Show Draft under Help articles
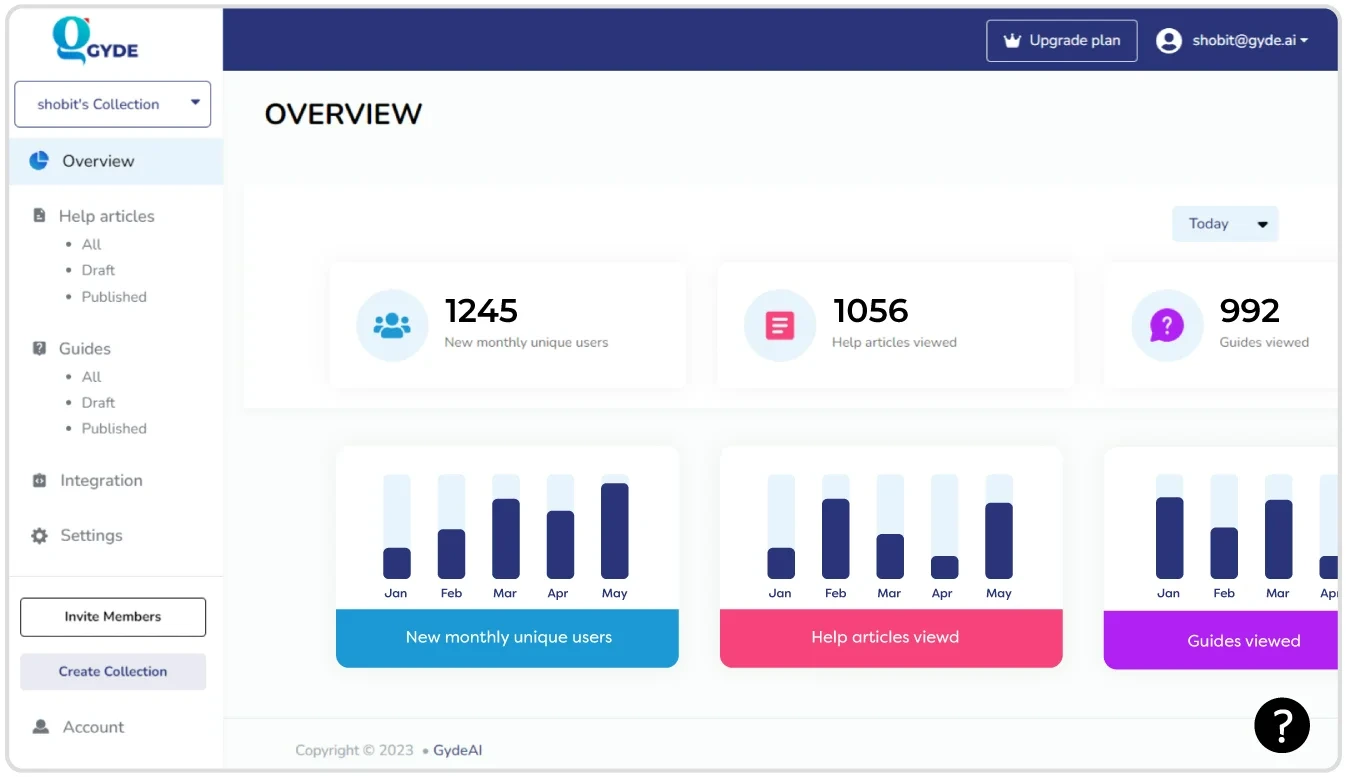Viewport: 1346px width, 777px height. point(98,270)
